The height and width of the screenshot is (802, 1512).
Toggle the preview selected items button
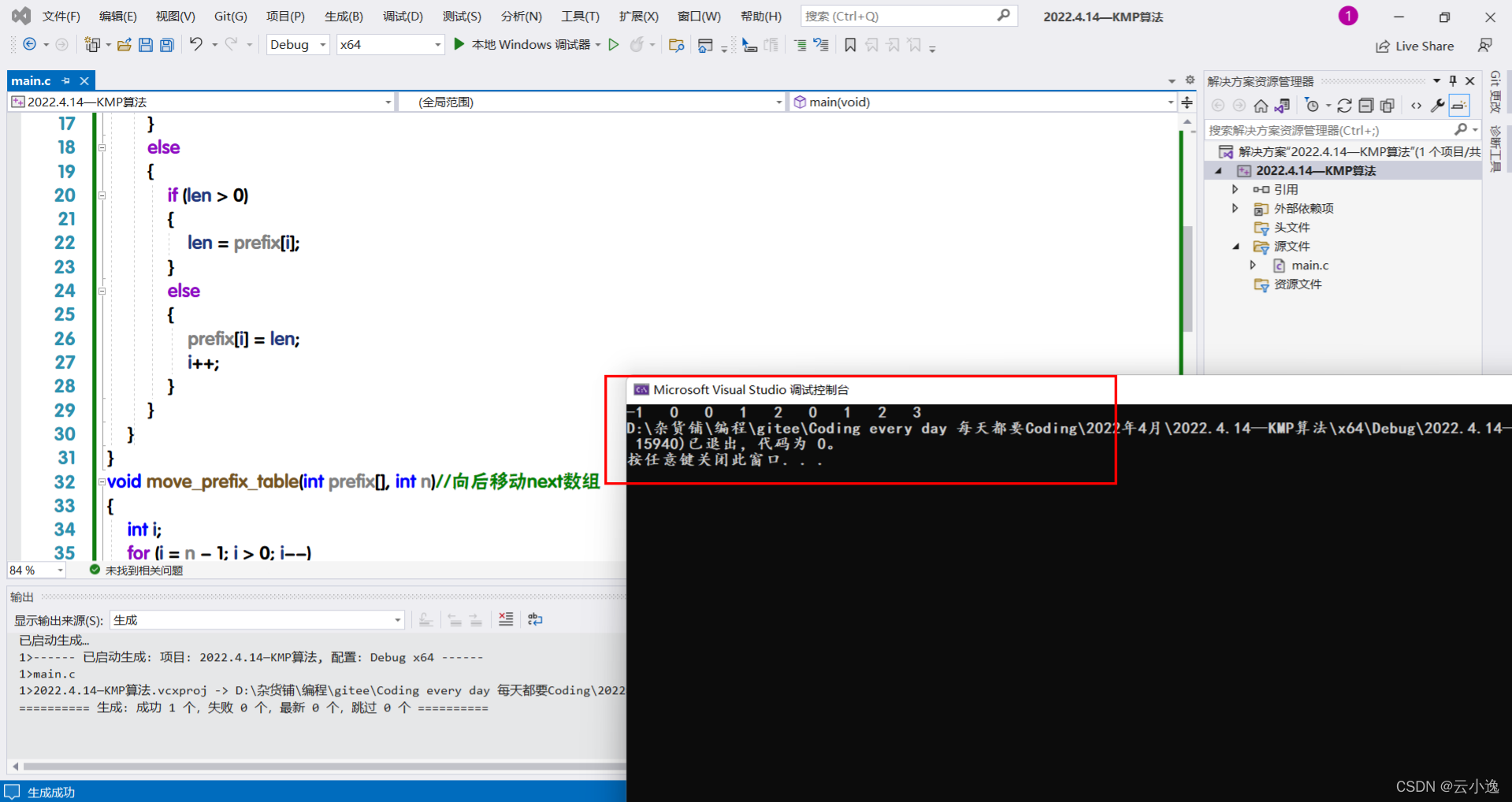(x=1459, y=106)
